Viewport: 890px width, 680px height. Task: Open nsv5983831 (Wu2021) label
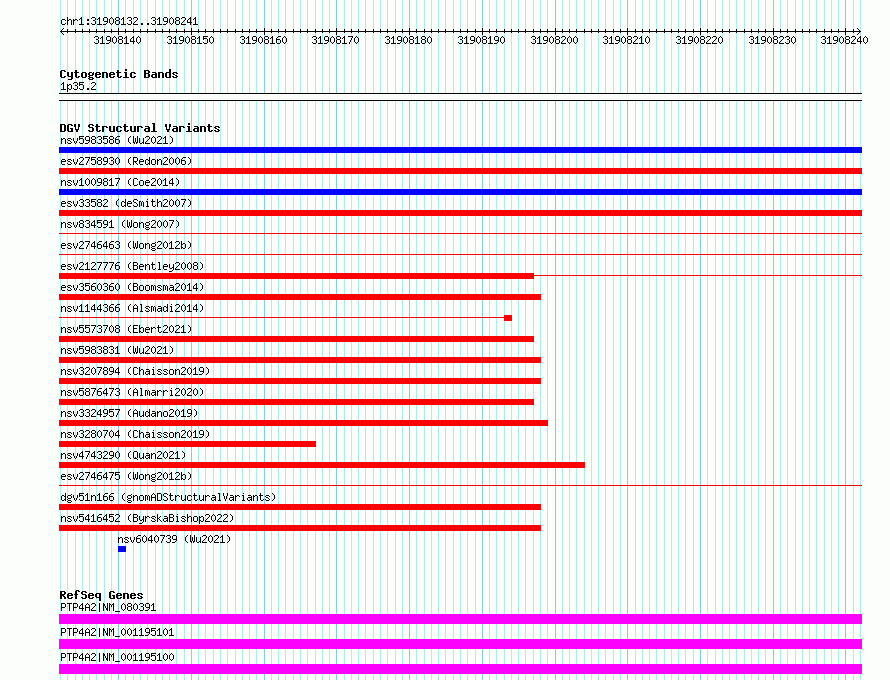coord(117,350)
